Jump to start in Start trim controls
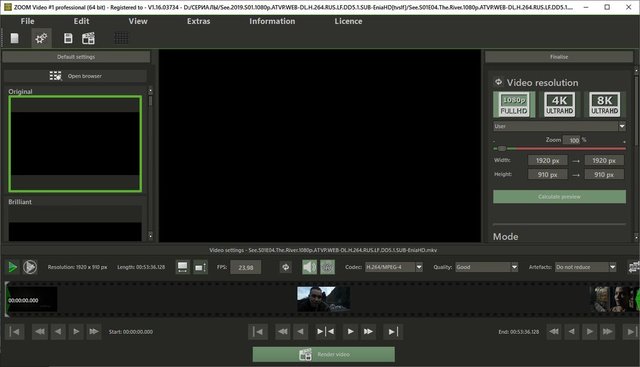 point(15,332)
